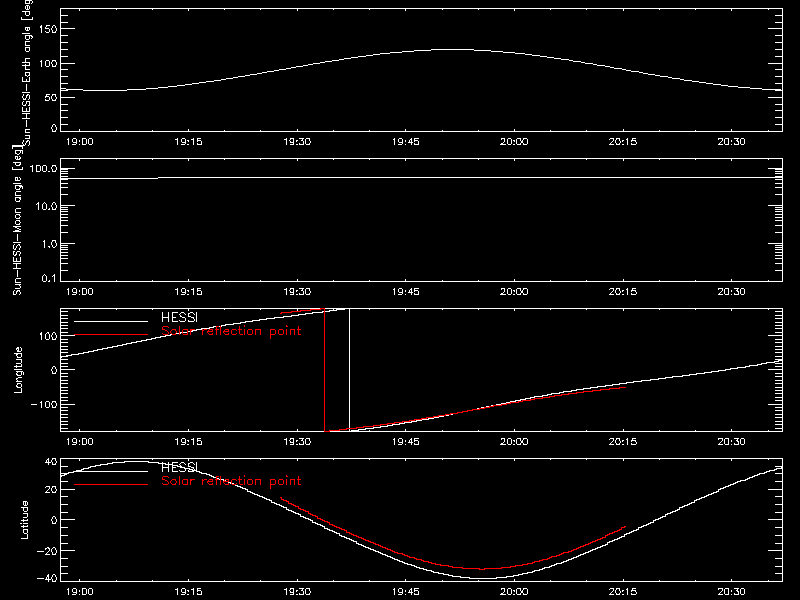Click the 20:00 tick label under Moon angle plot
This screenshot has height=600, width=800.
pos(514,292)
